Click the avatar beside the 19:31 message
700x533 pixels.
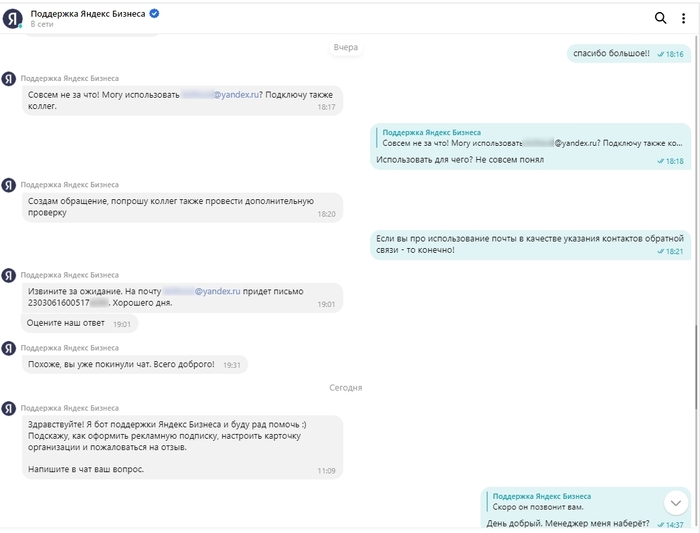[9, 348]
